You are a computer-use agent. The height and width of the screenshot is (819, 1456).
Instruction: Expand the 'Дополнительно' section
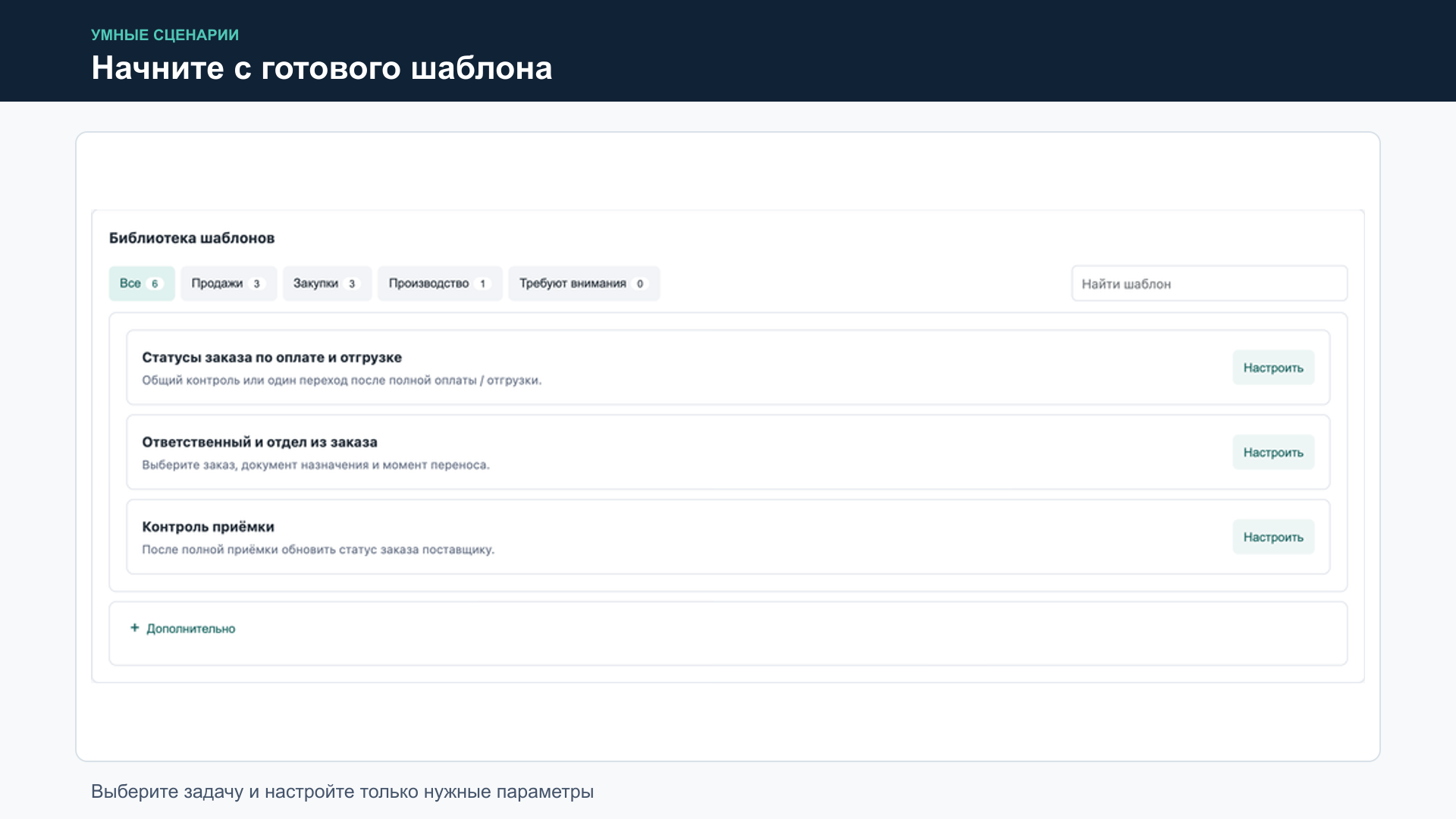click(183, 629)
